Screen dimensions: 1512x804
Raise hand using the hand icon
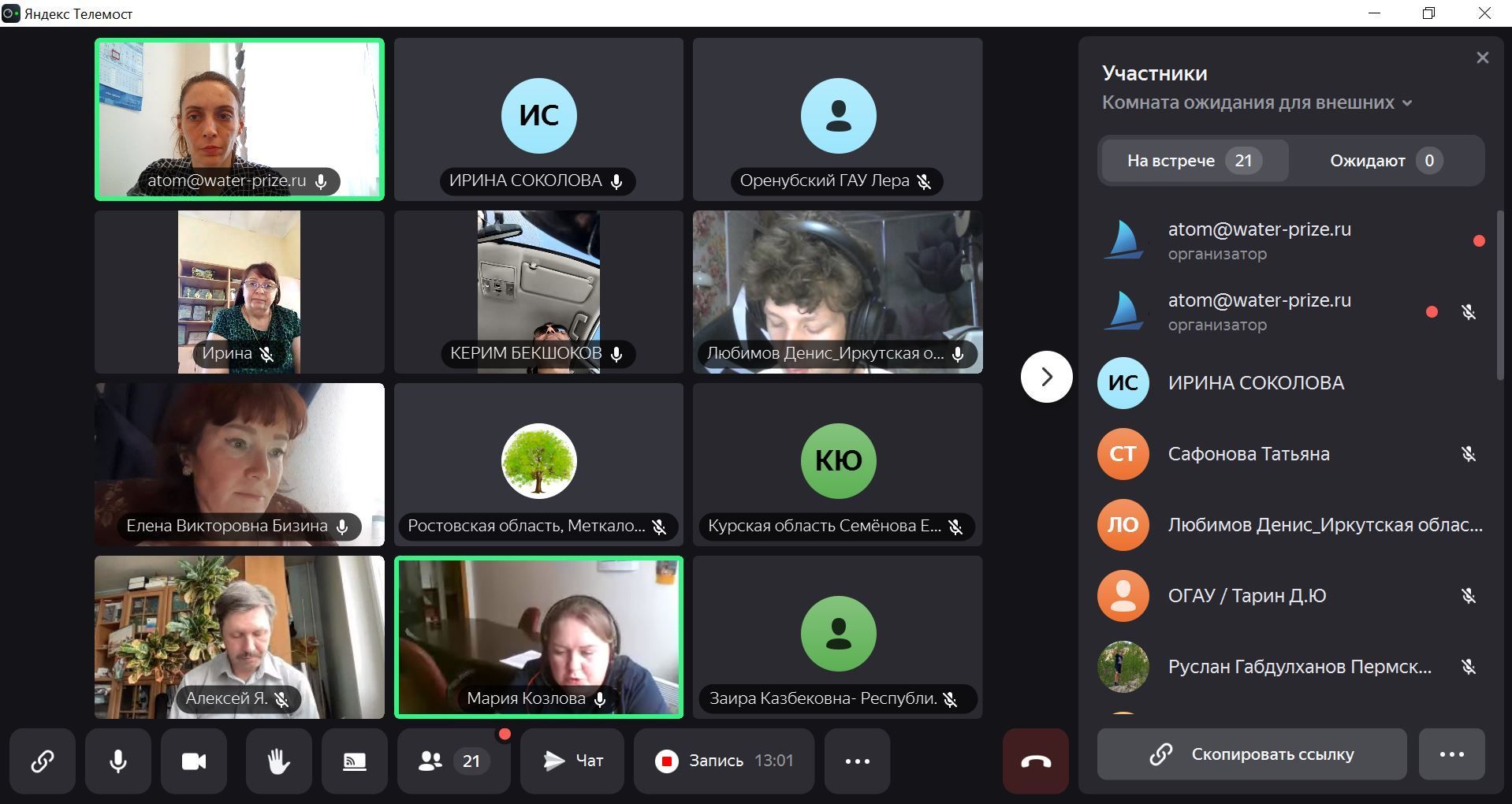pos(278,761)
